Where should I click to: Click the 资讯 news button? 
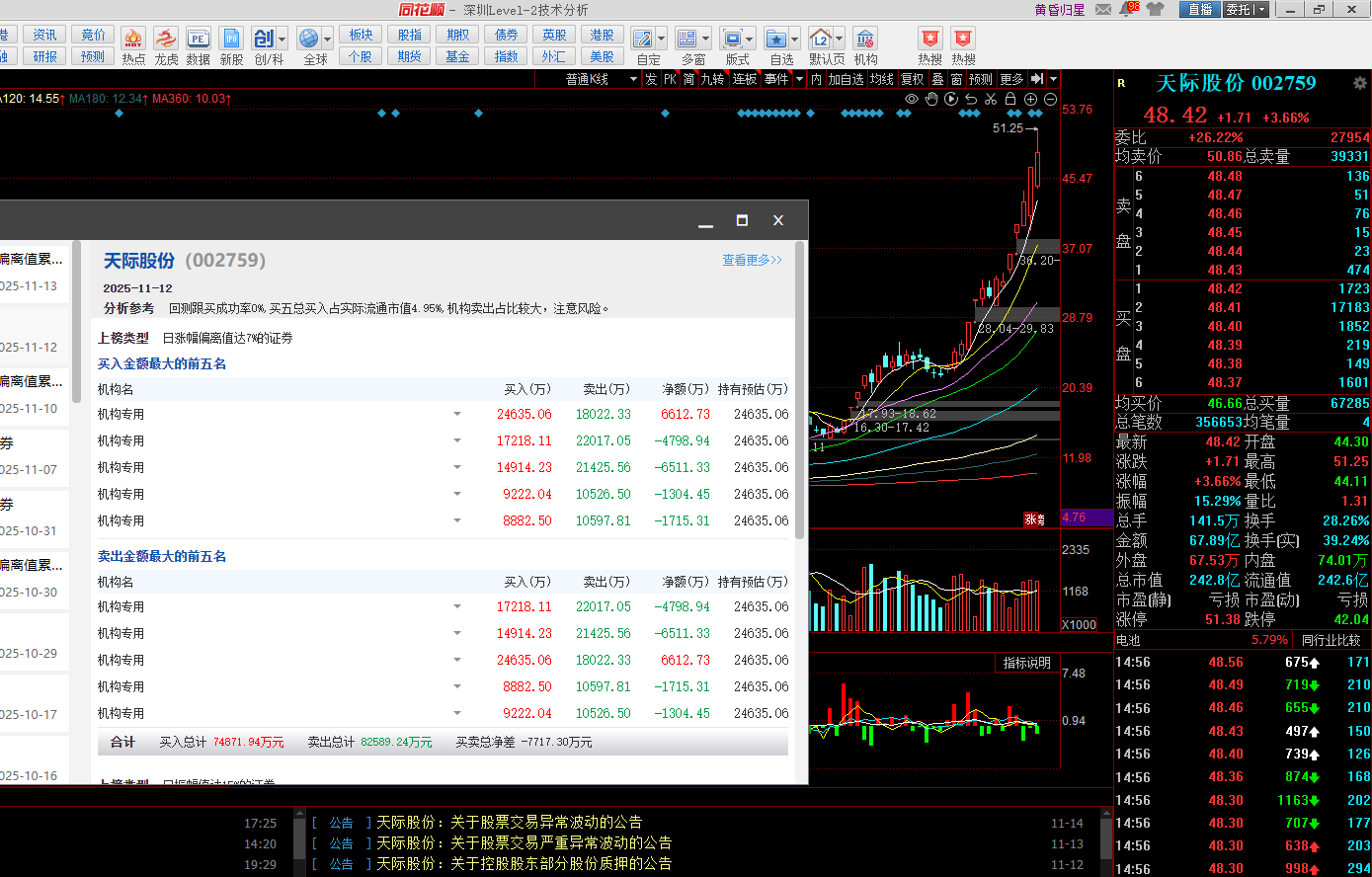pos(45,35)
